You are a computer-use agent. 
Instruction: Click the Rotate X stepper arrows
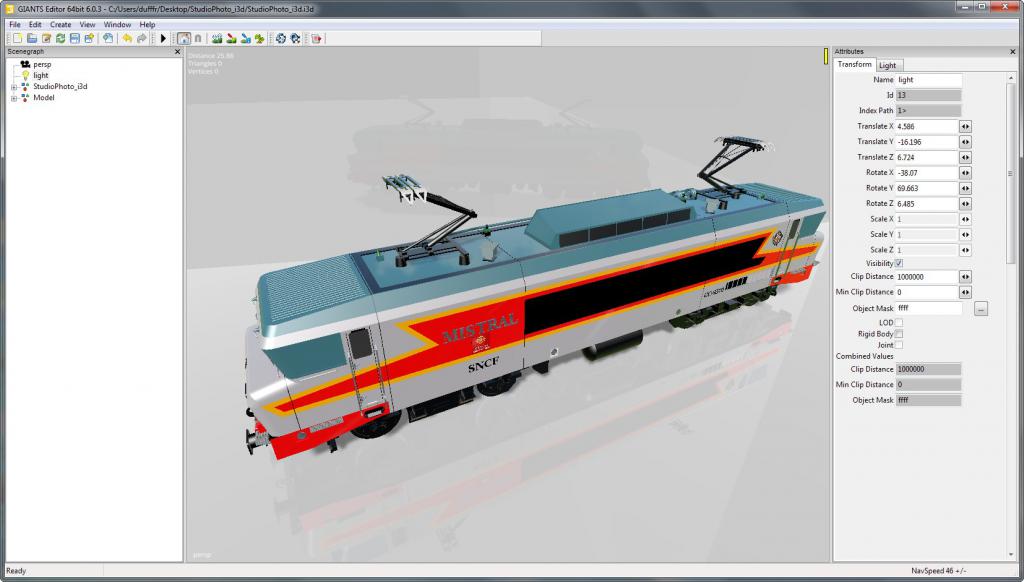965,172
